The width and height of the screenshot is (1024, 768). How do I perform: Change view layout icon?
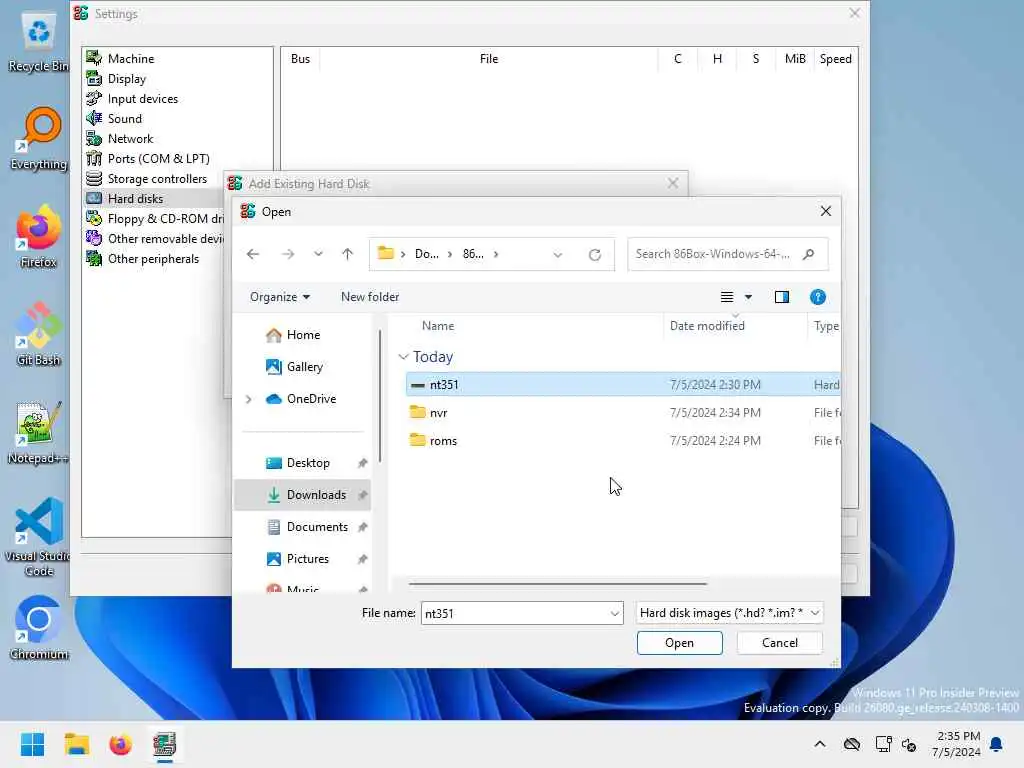(x=727, y=297)
